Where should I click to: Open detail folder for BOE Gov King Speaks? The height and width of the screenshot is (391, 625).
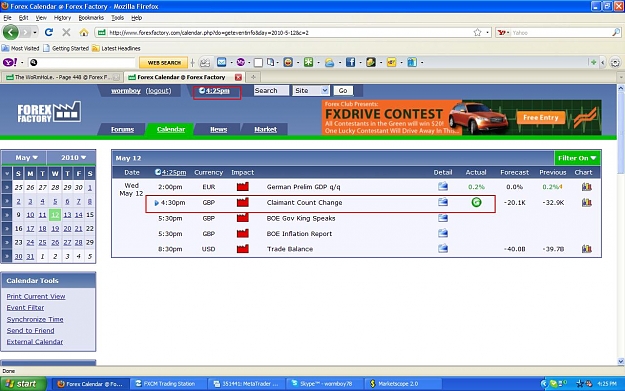coord(443,218)
